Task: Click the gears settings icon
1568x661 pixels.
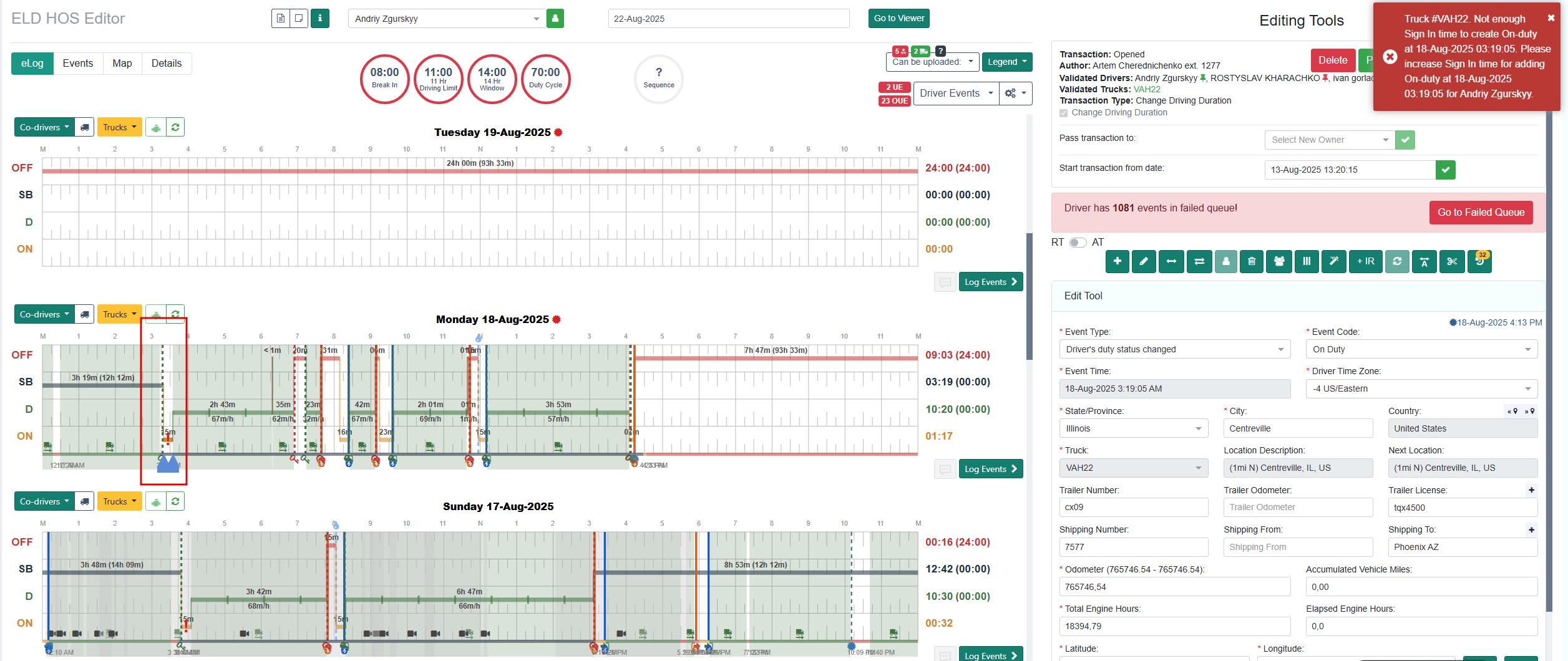Action: 1015,94
